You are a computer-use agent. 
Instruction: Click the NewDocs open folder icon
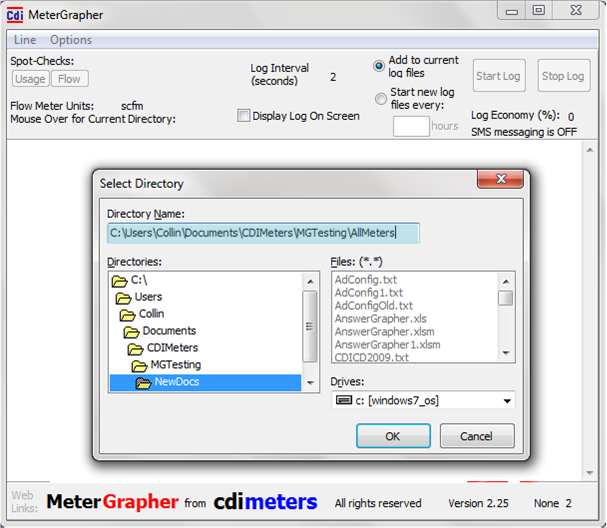click(143, 382)
